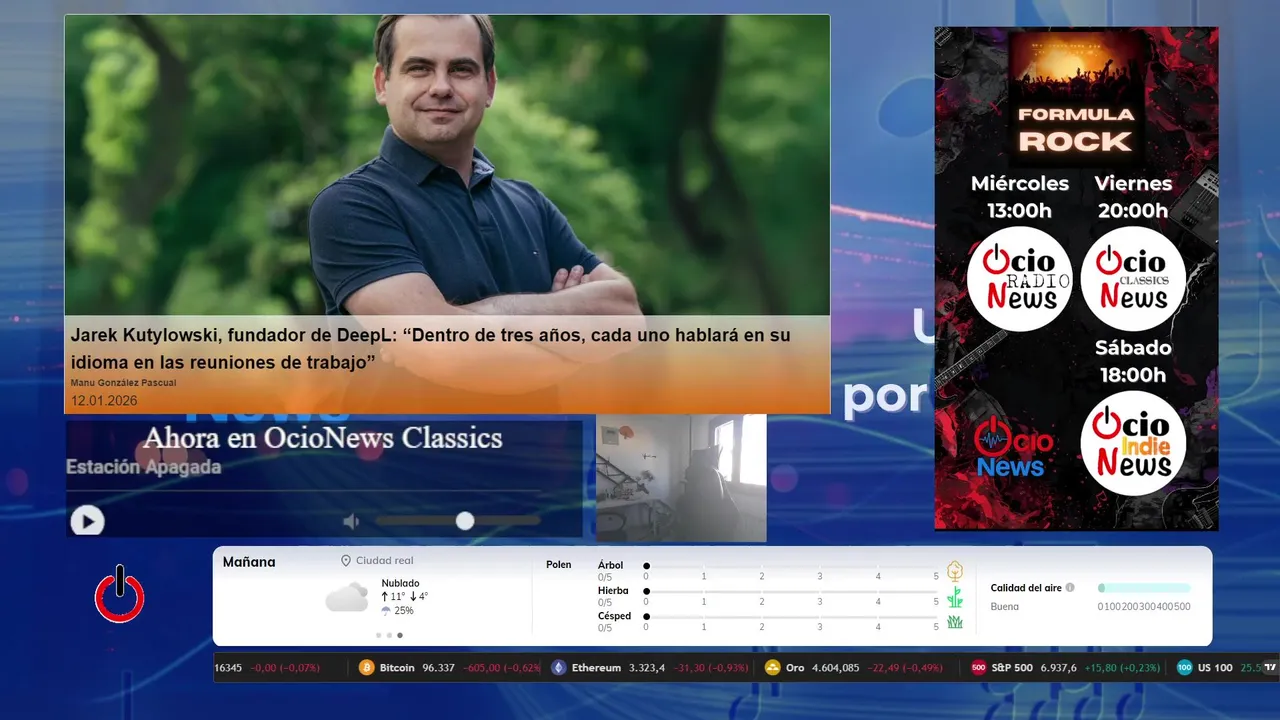Open the Bitcoin 96.337 ticker entry
Viewport: 1280px width, 720px height.
448,668
